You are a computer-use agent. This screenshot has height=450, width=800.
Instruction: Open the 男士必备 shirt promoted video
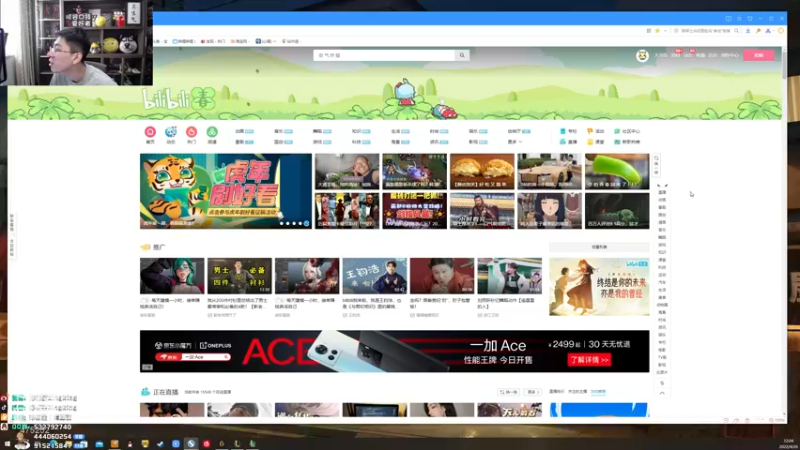pos(239,276)
